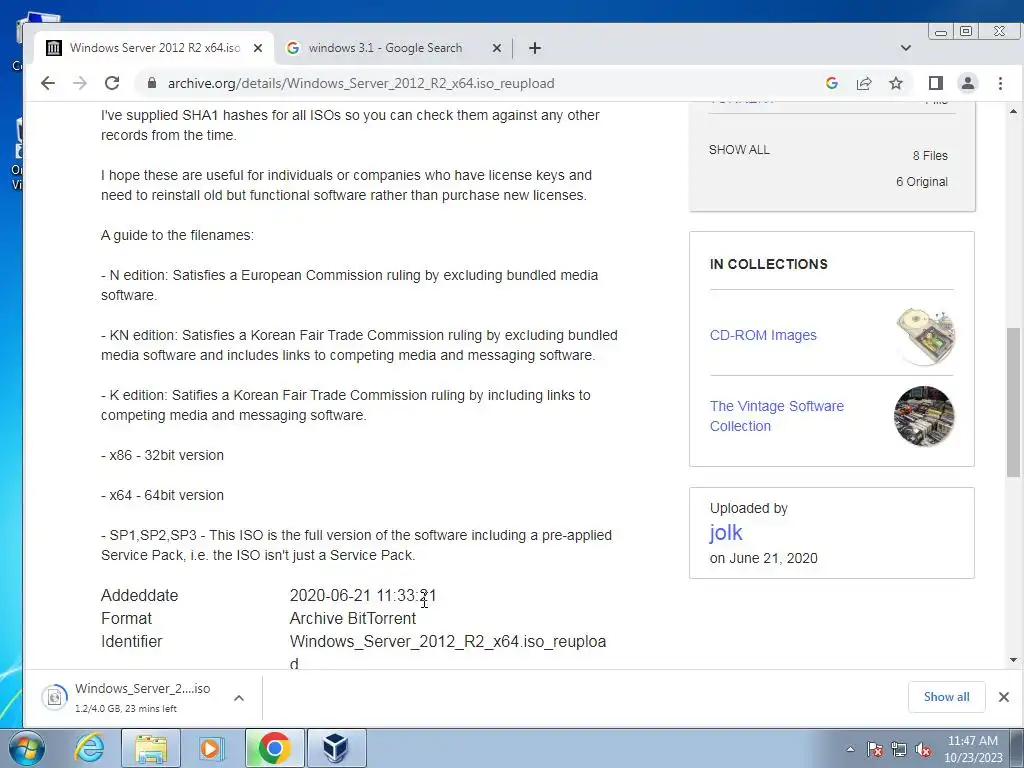1024x768 pixels.
Task: Open the clock showing 11:47 AM
Action: pos(973,749)
